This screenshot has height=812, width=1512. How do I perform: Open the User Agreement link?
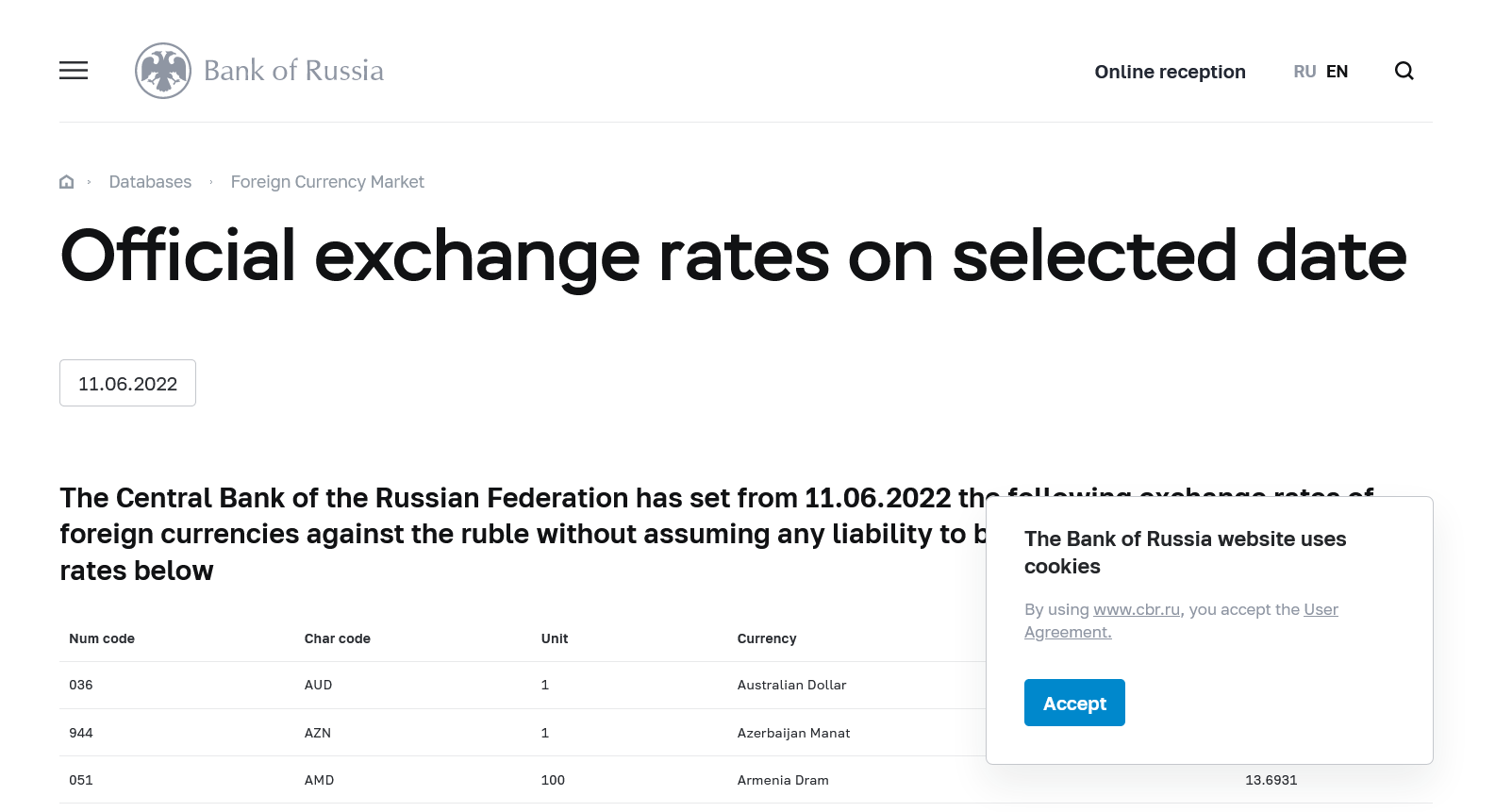tap(1321, 609)
